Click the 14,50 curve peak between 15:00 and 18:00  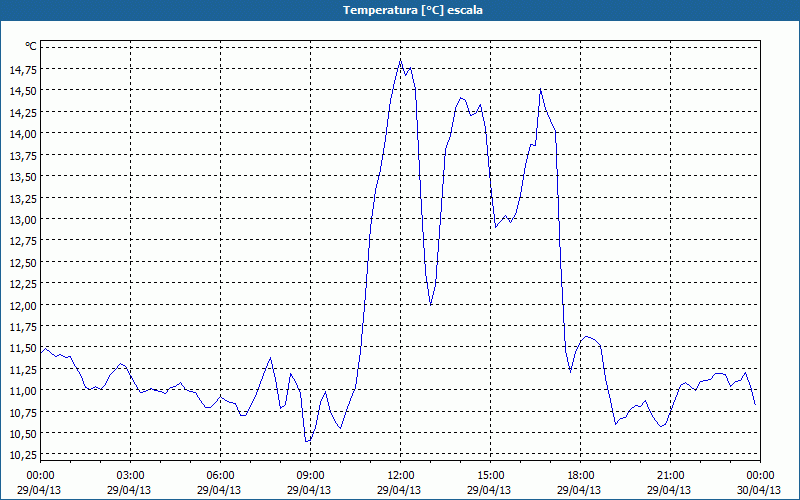point(540,90)
